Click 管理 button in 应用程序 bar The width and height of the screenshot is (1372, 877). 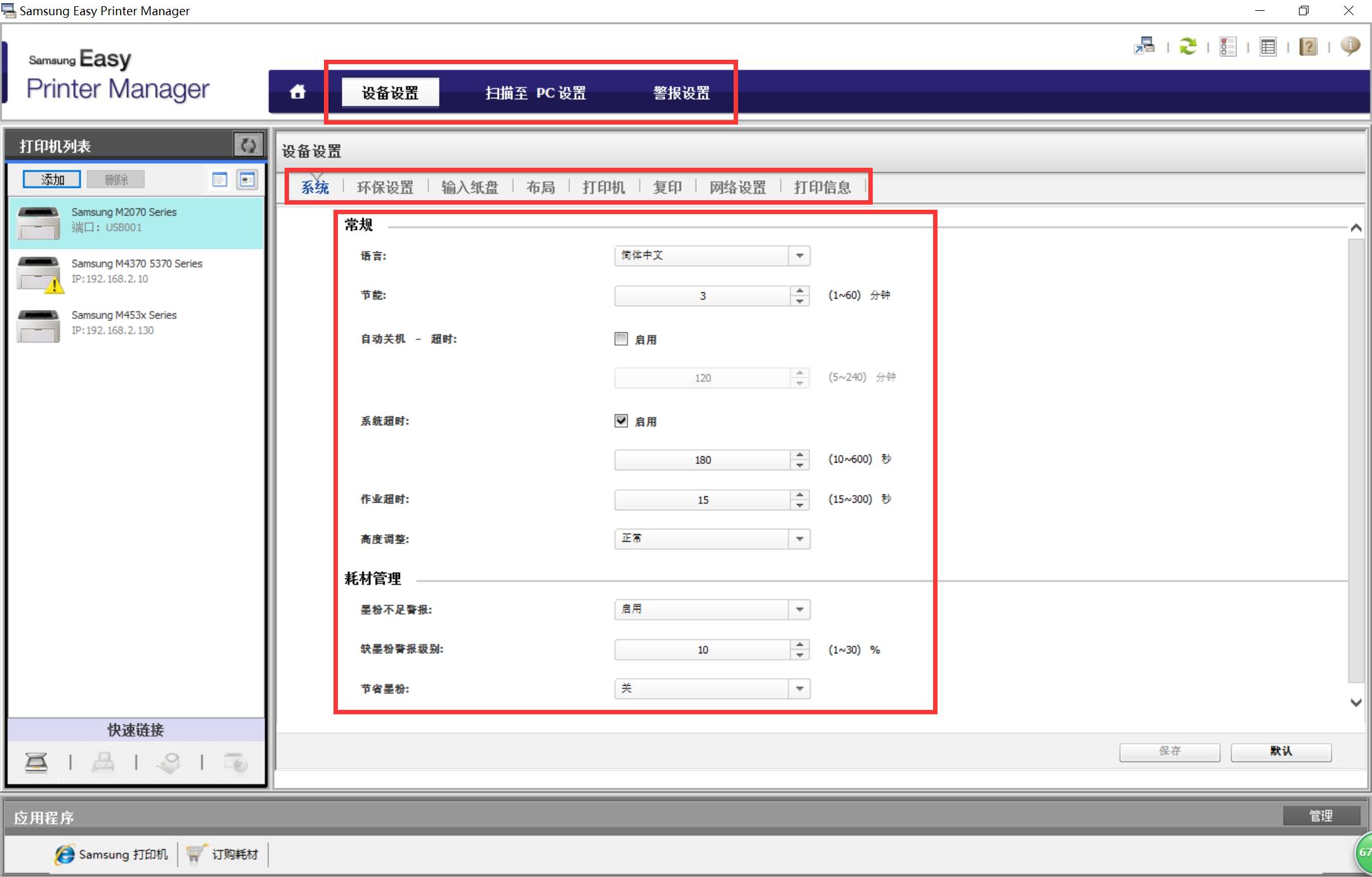click(x=1321, y=815)
